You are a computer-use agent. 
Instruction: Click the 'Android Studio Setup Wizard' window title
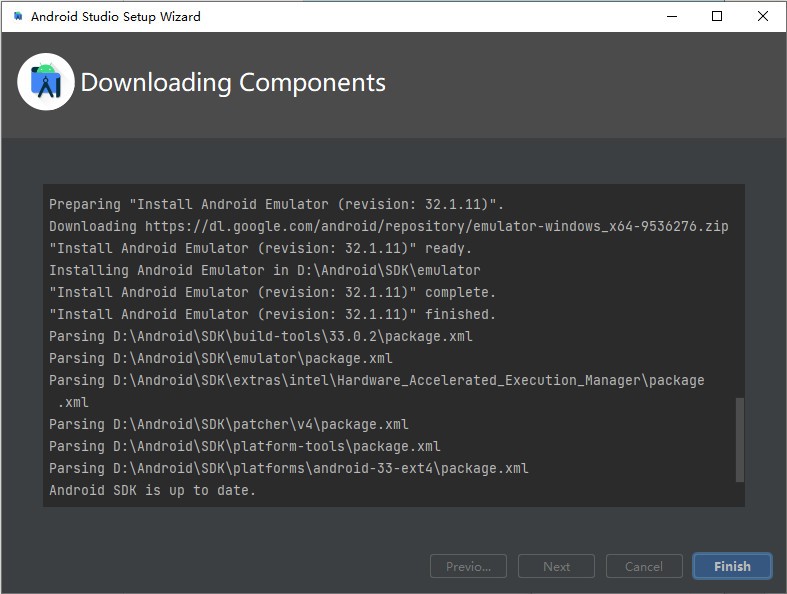pos(115,17)
